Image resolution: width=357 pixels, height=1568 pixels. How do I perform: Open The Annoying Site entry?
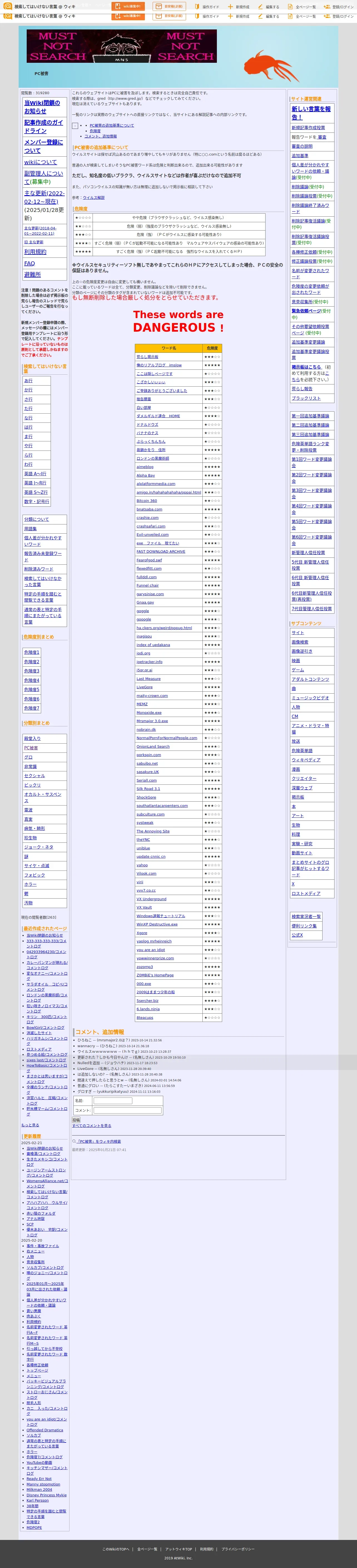(153, 831)
